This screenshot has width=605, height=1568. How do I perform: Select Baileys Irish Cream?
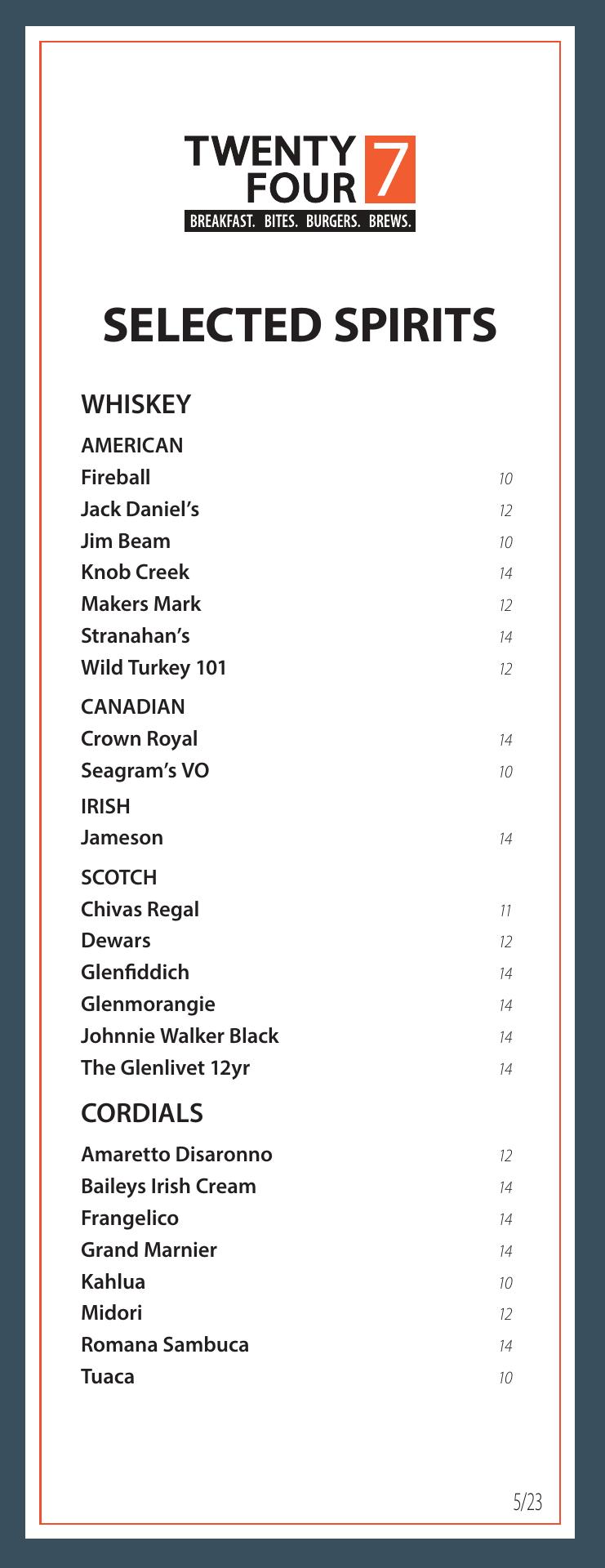168,1187
